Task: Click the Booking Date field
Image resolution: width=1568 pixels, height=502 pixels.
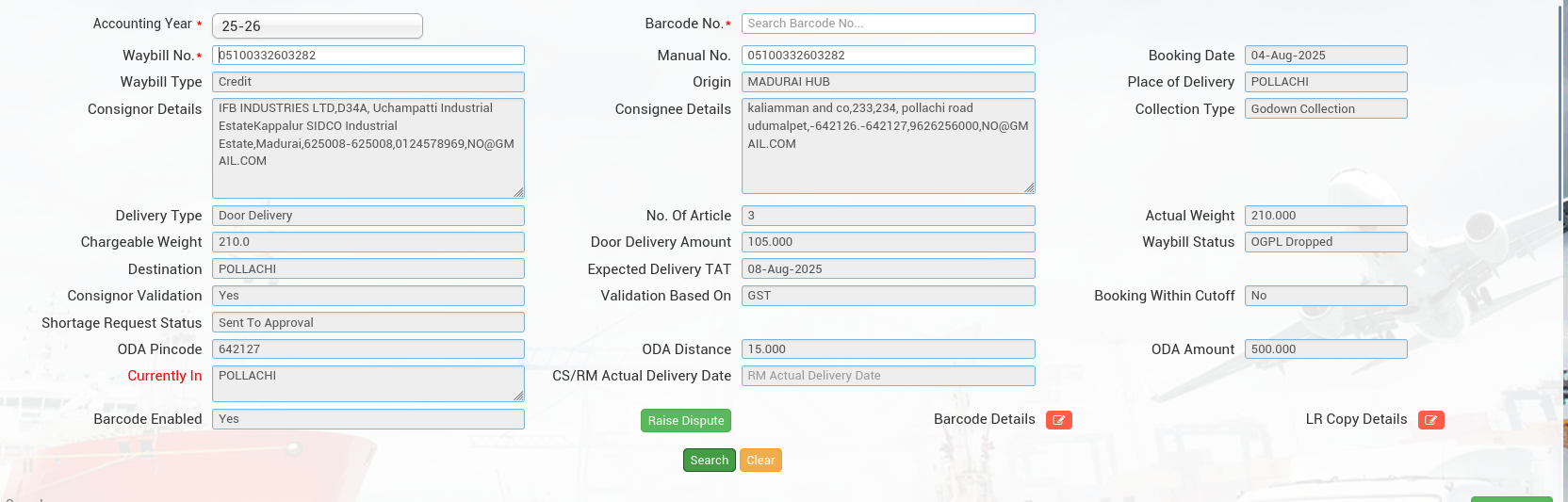Action: 1325,56
